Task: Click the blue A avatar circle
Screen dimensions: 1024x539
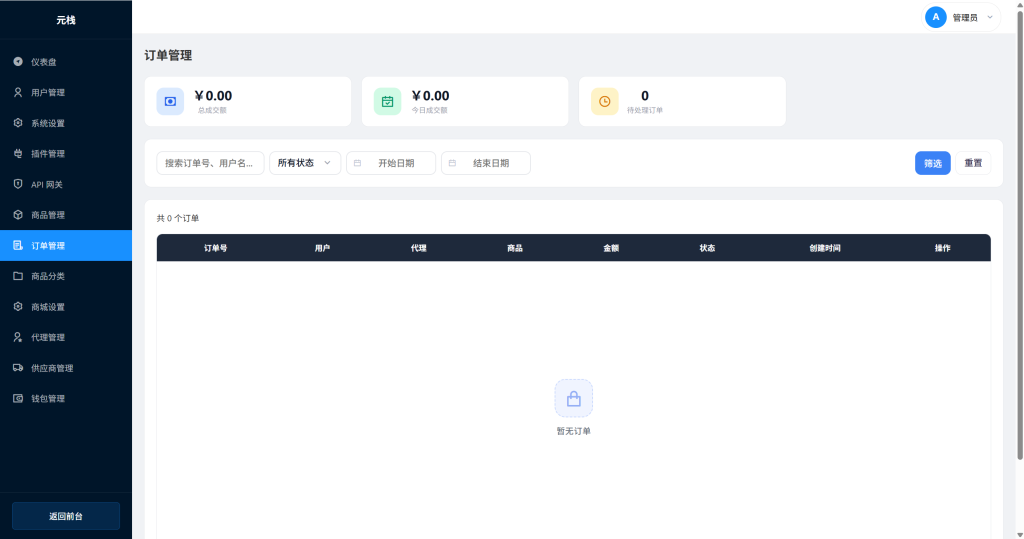Action: coord(936,18)
